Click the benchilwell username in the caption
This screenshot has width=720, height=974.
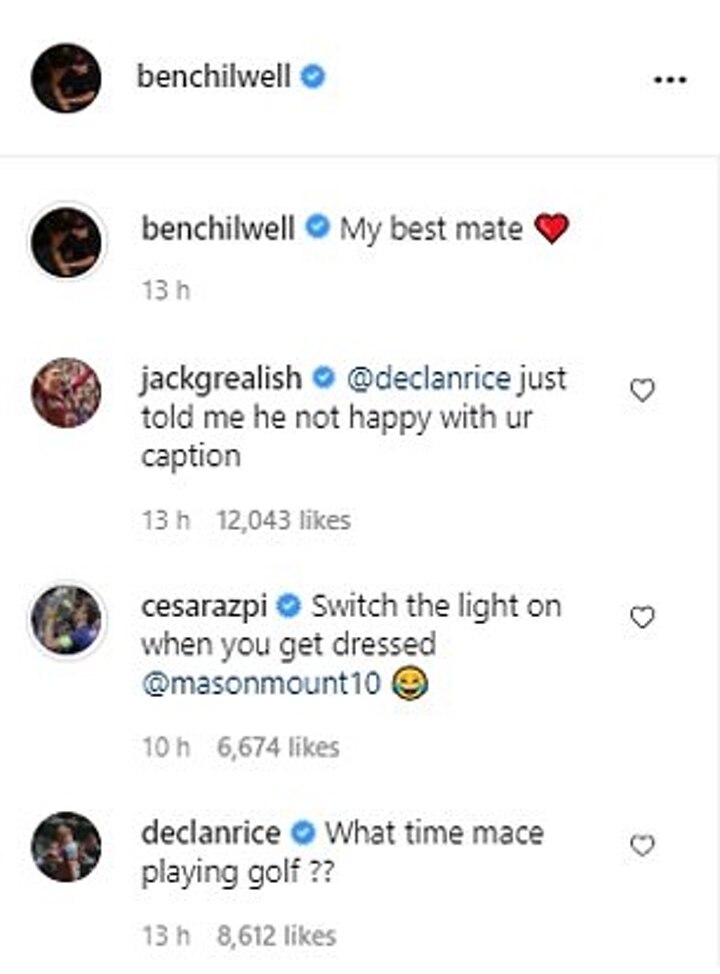(x=218, y=229)
